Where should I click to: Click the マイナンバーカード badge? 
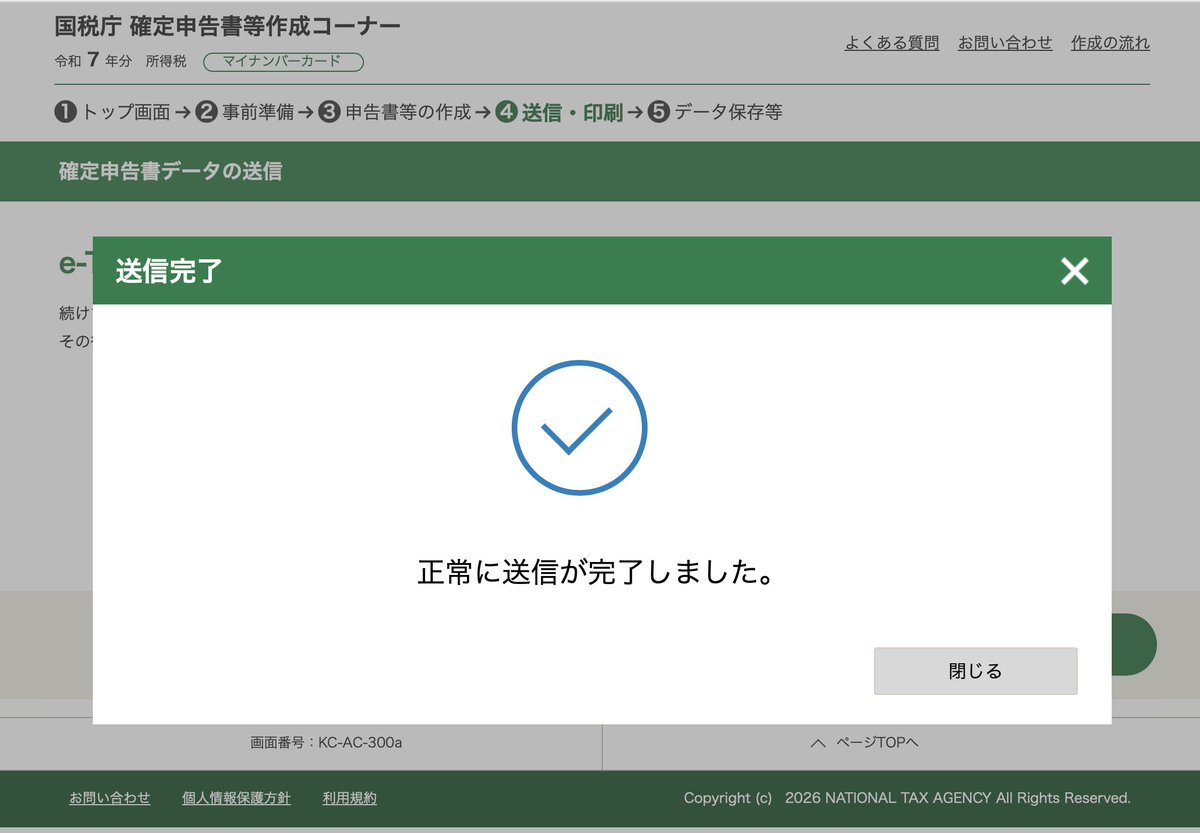tap(282, 61)
